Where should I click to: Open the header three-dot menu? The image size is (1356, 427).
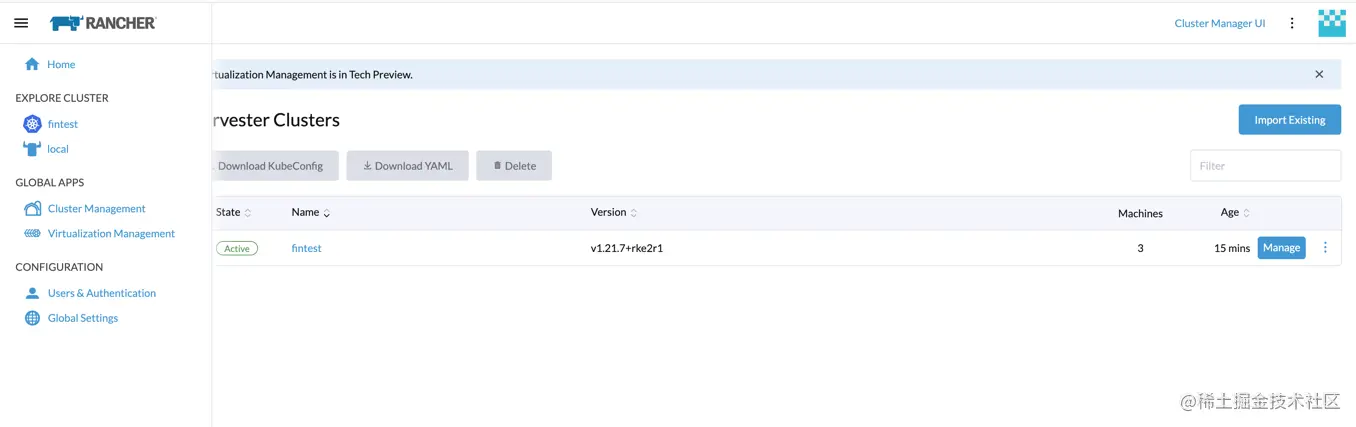(x=1292, y=23)
